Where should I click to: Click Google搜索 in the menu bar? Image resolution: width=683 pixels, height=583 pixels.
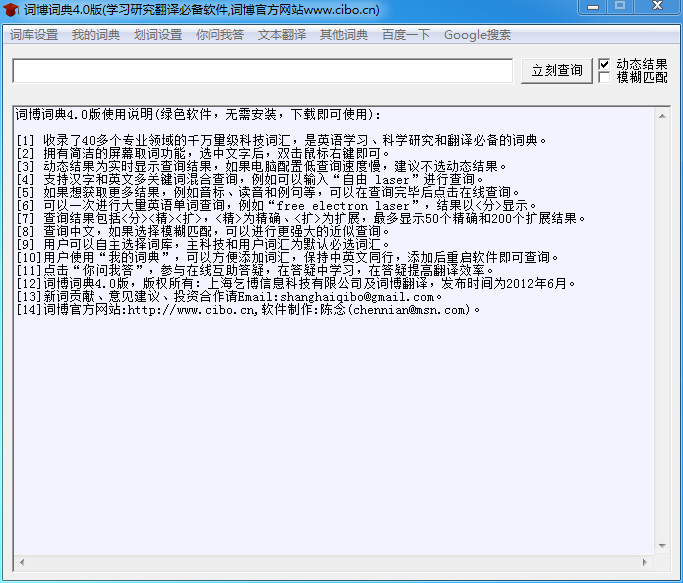point(477,35)
